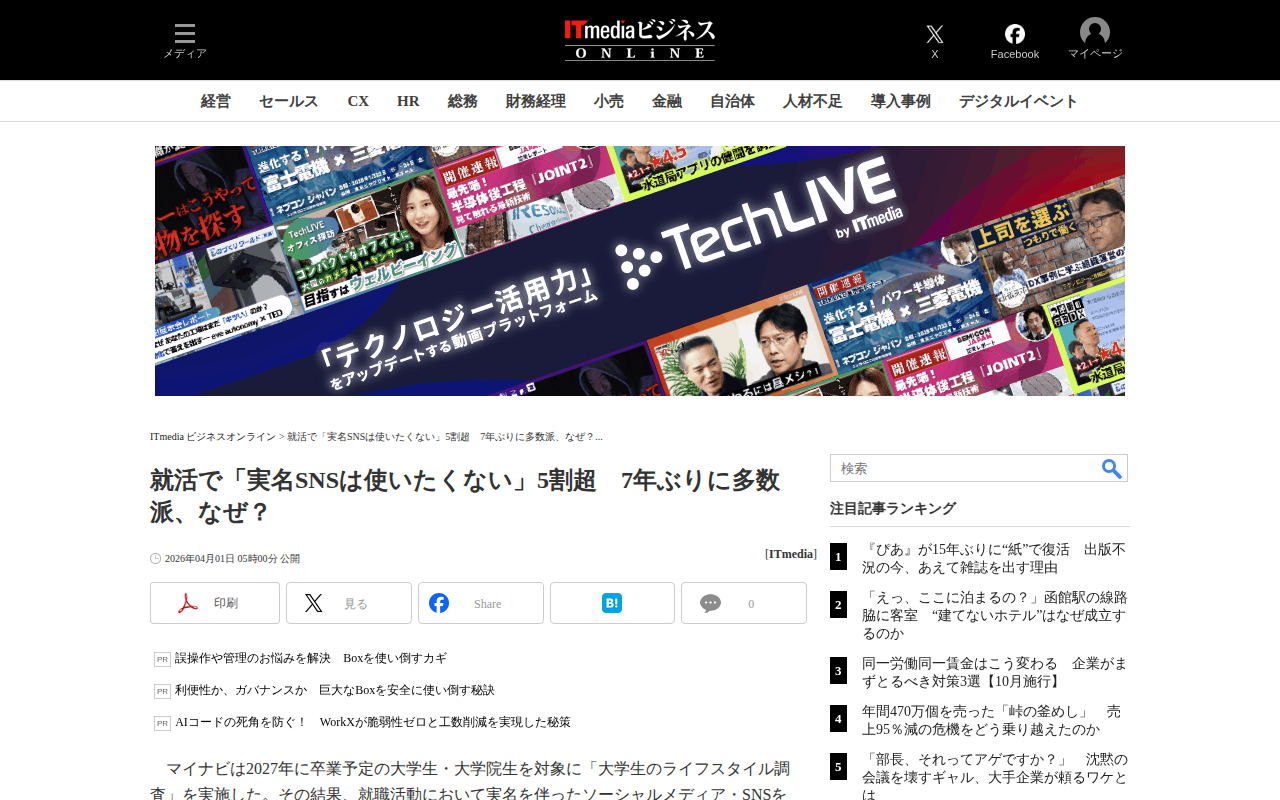Click the TechLIVE banner advertisement
The height and width of the screenshot is (800, 1280).
[640, 271]
